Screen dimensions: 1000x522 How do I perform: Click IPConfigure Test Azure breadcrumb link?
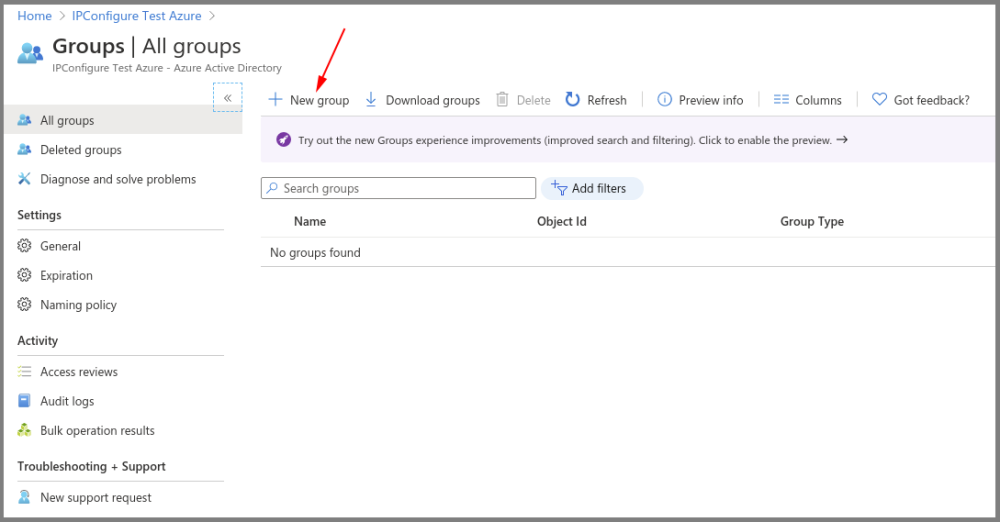click(137, 16)
